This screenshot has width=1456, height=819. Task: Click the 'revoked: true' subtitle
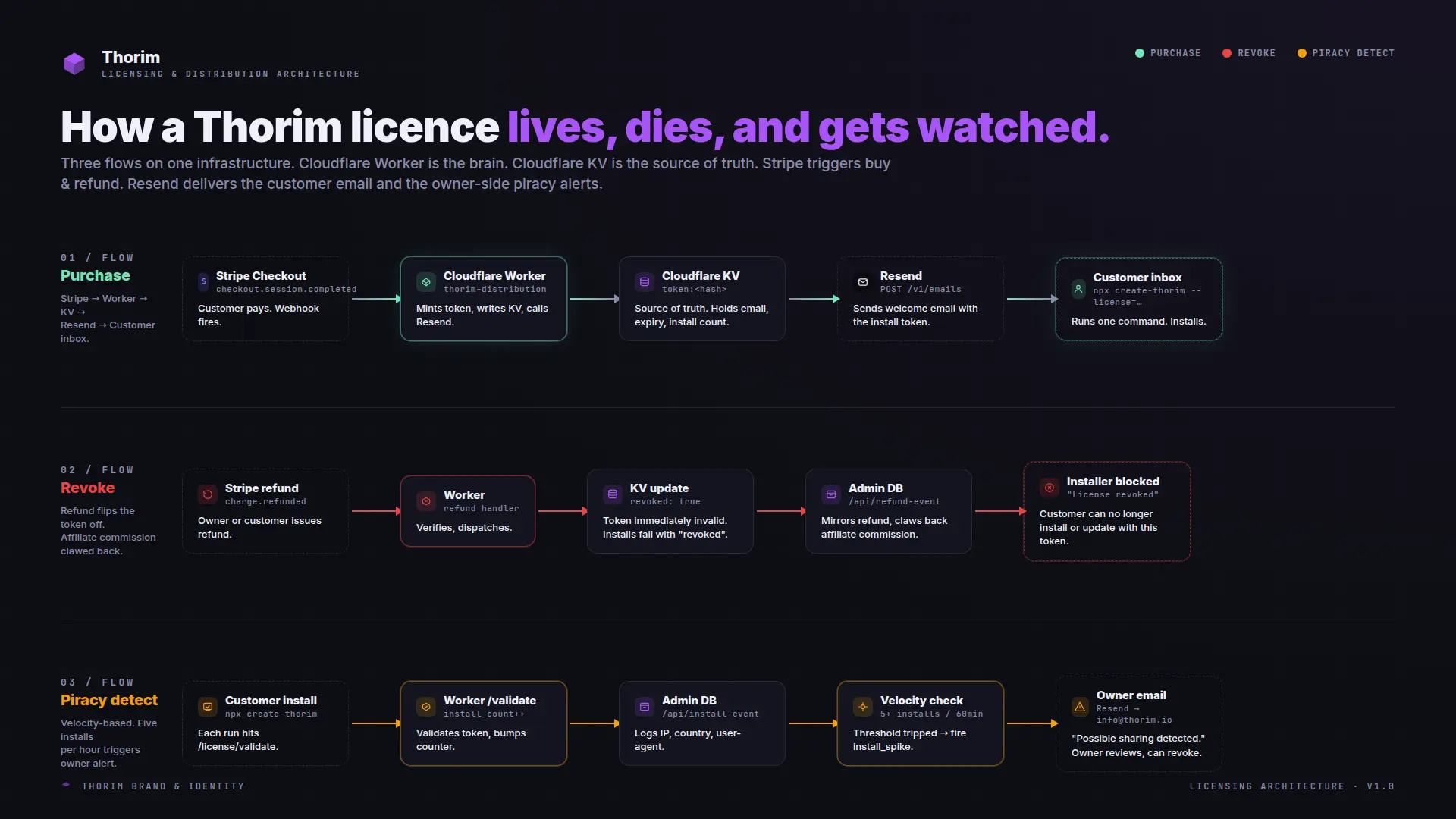click(x=665, y=502)
